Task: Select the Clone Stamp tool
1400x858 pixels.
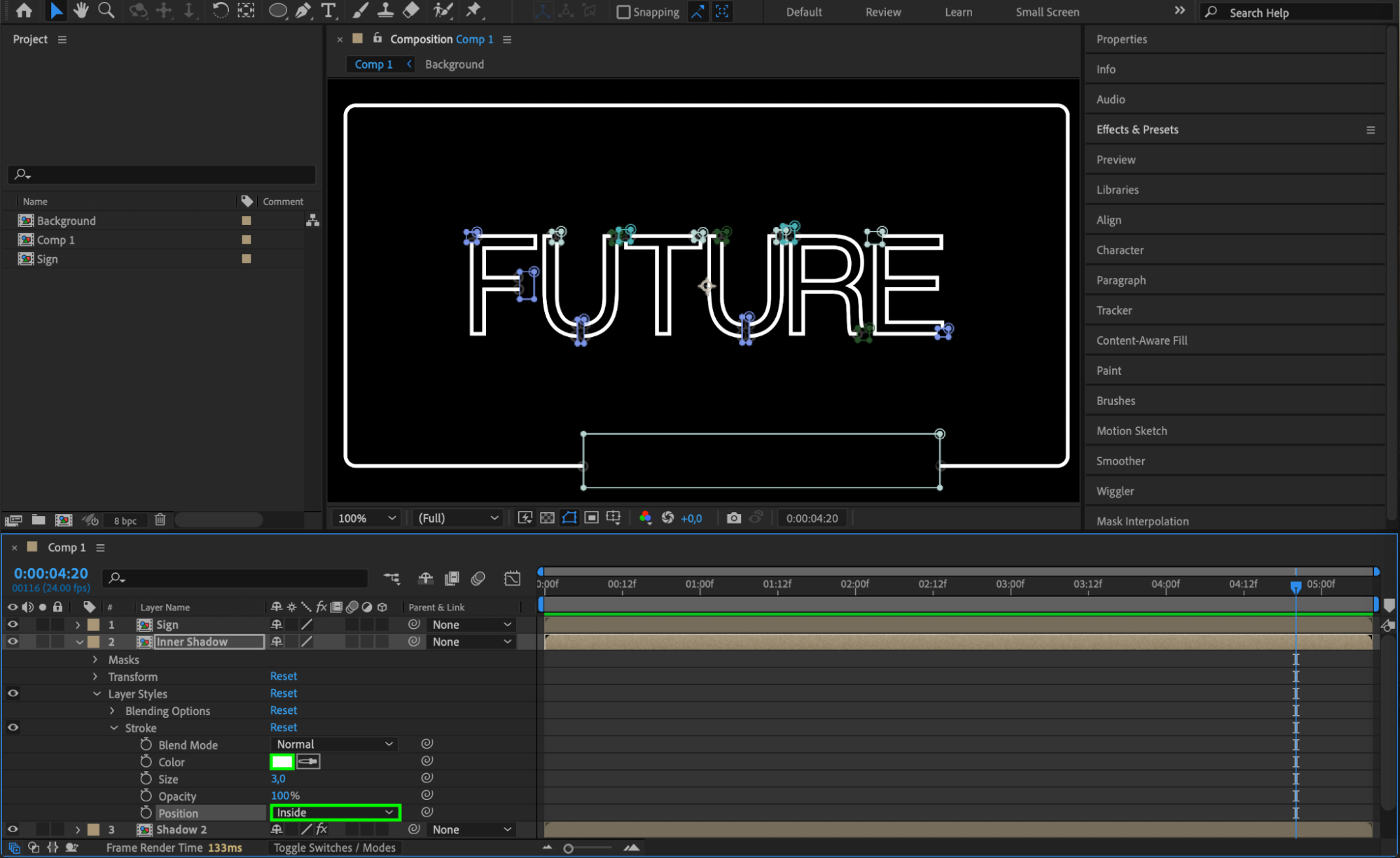Action: (385, 11)
